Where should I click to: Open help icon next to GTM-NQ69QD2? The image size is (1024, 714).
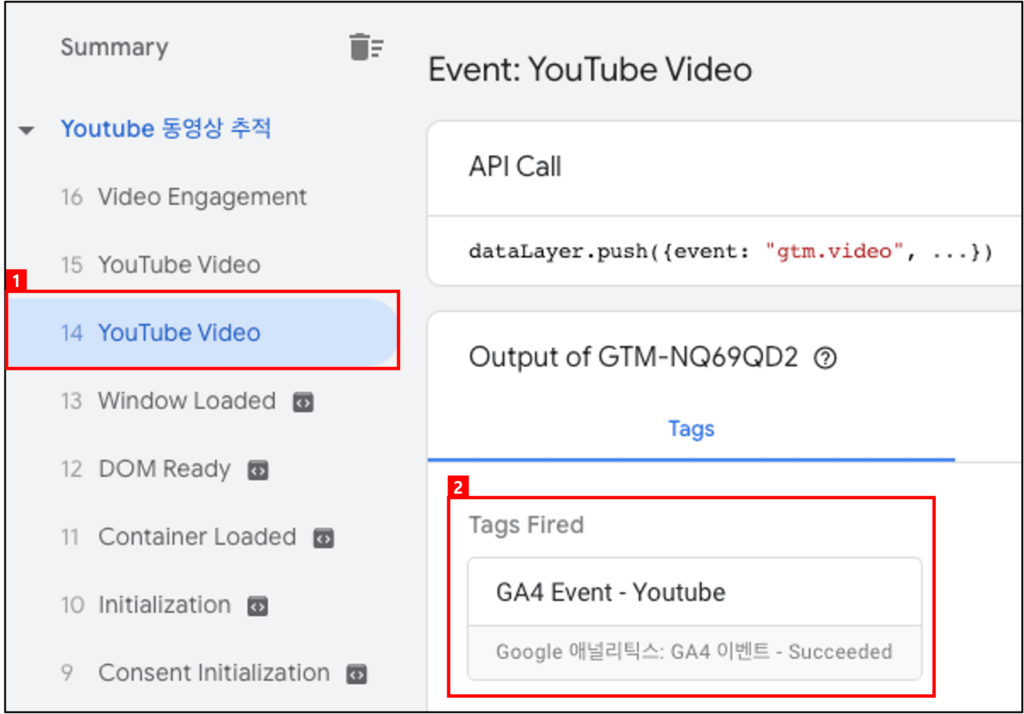pos(825,358)
